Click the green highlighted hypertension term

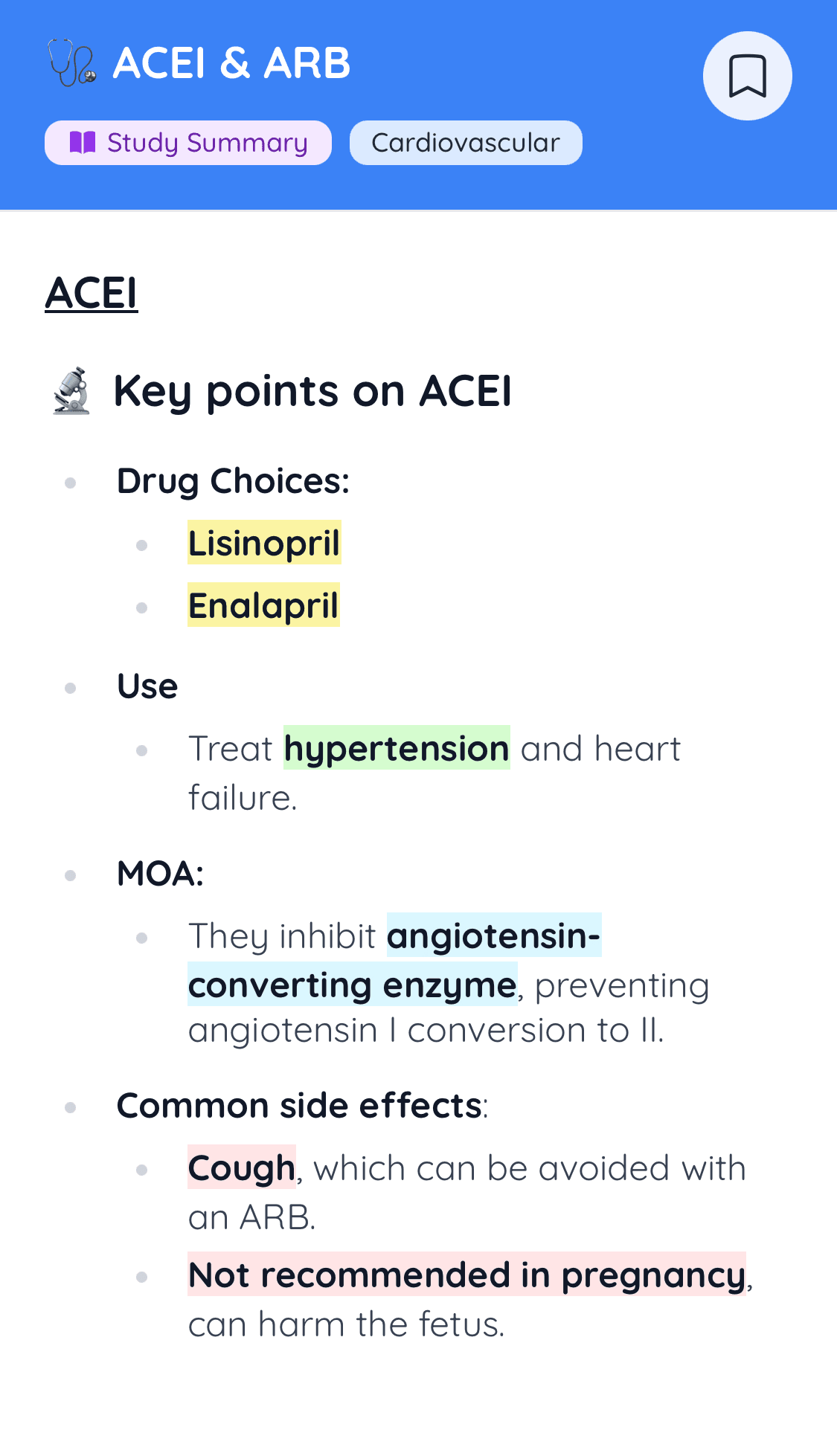pyautogui.click(x=397, y=747)
